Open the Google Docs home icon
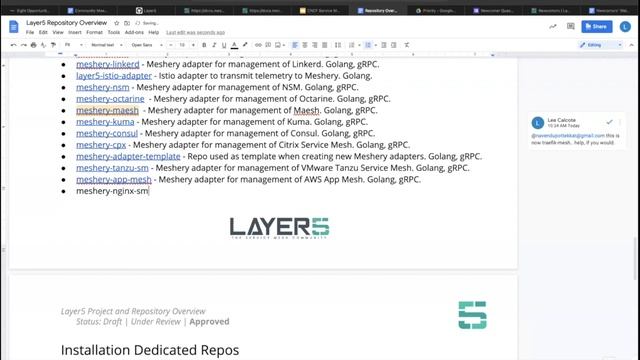This screenshot has width=640, height=360. click(13, 27)
